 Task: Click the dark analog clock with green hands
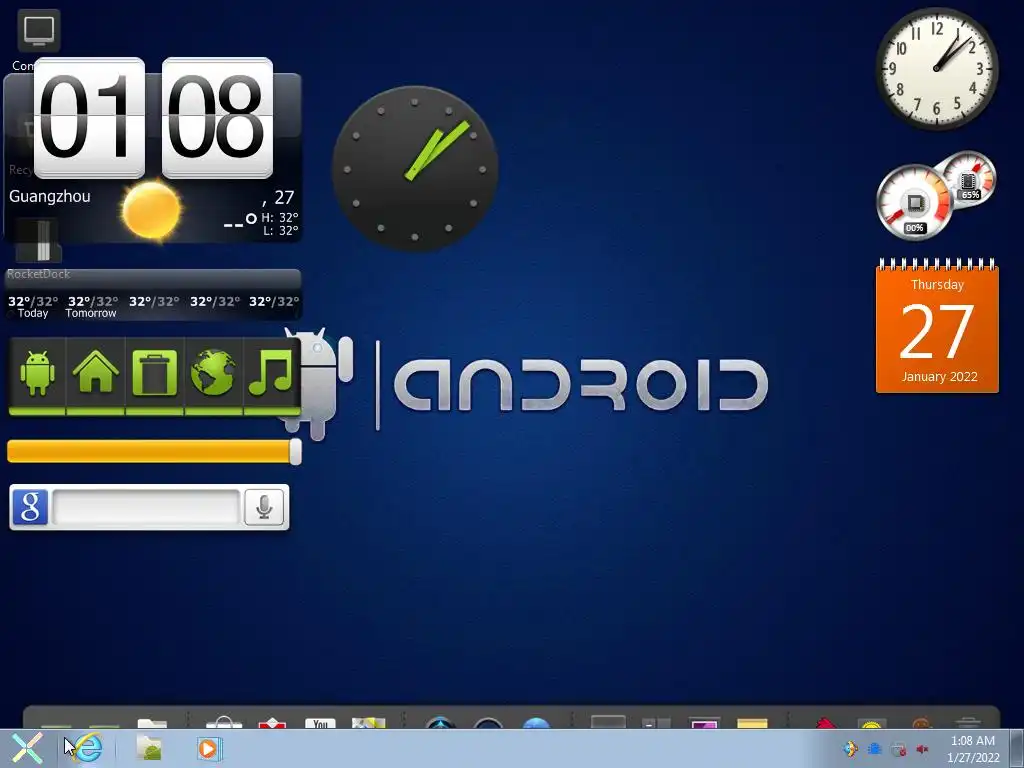(x=415, y=168)
